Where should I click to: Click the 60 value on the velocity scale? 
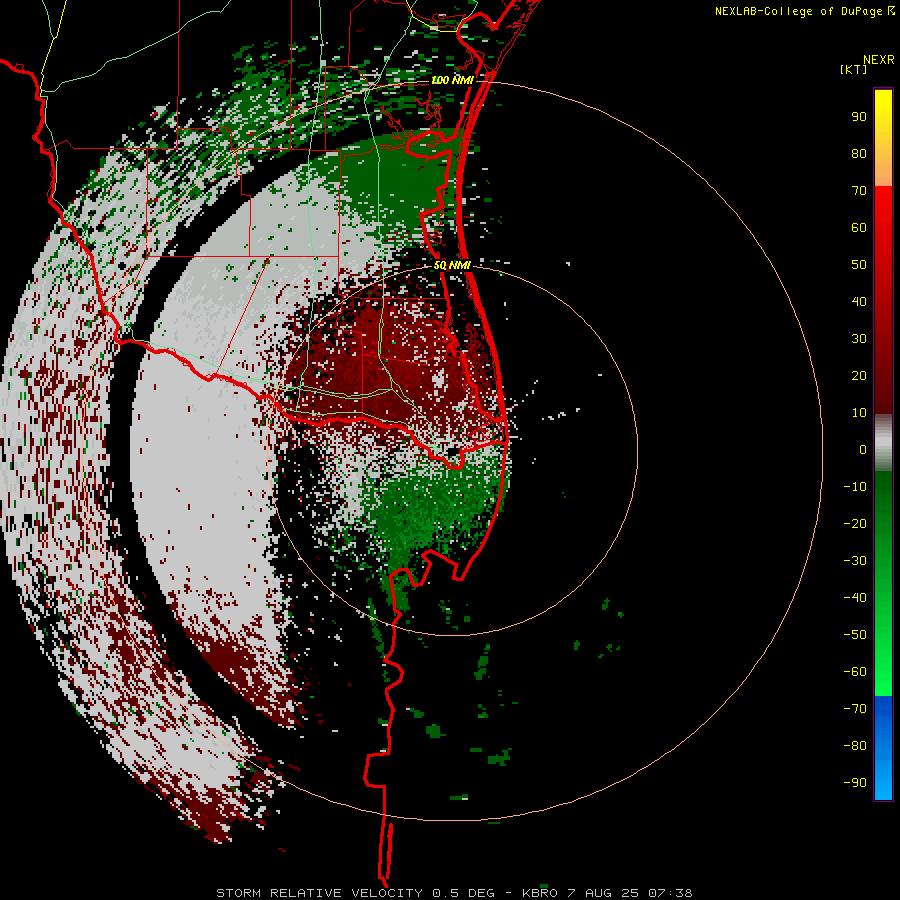859,227
